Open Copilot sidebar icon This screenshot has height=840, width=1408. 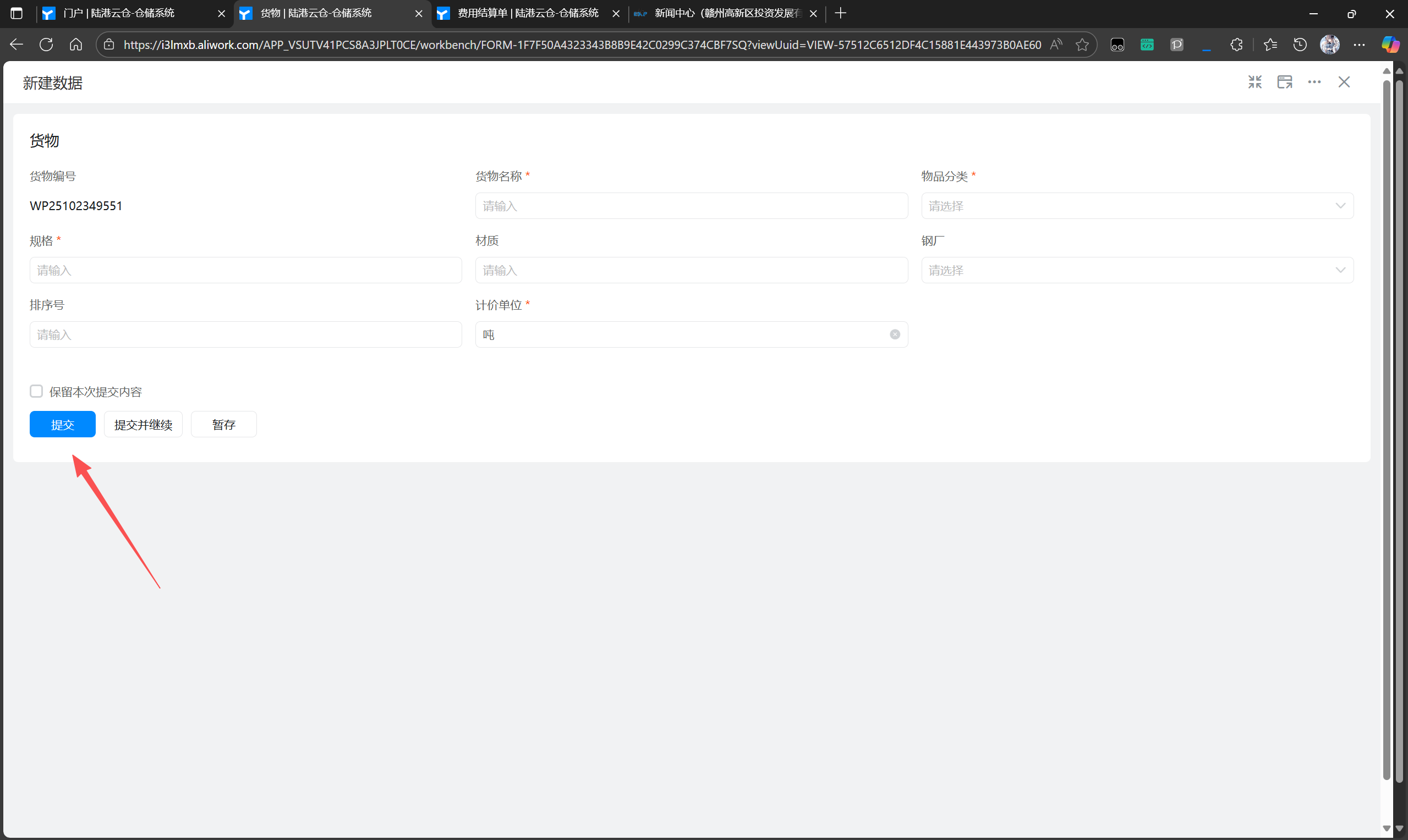tap(1390, 45)
